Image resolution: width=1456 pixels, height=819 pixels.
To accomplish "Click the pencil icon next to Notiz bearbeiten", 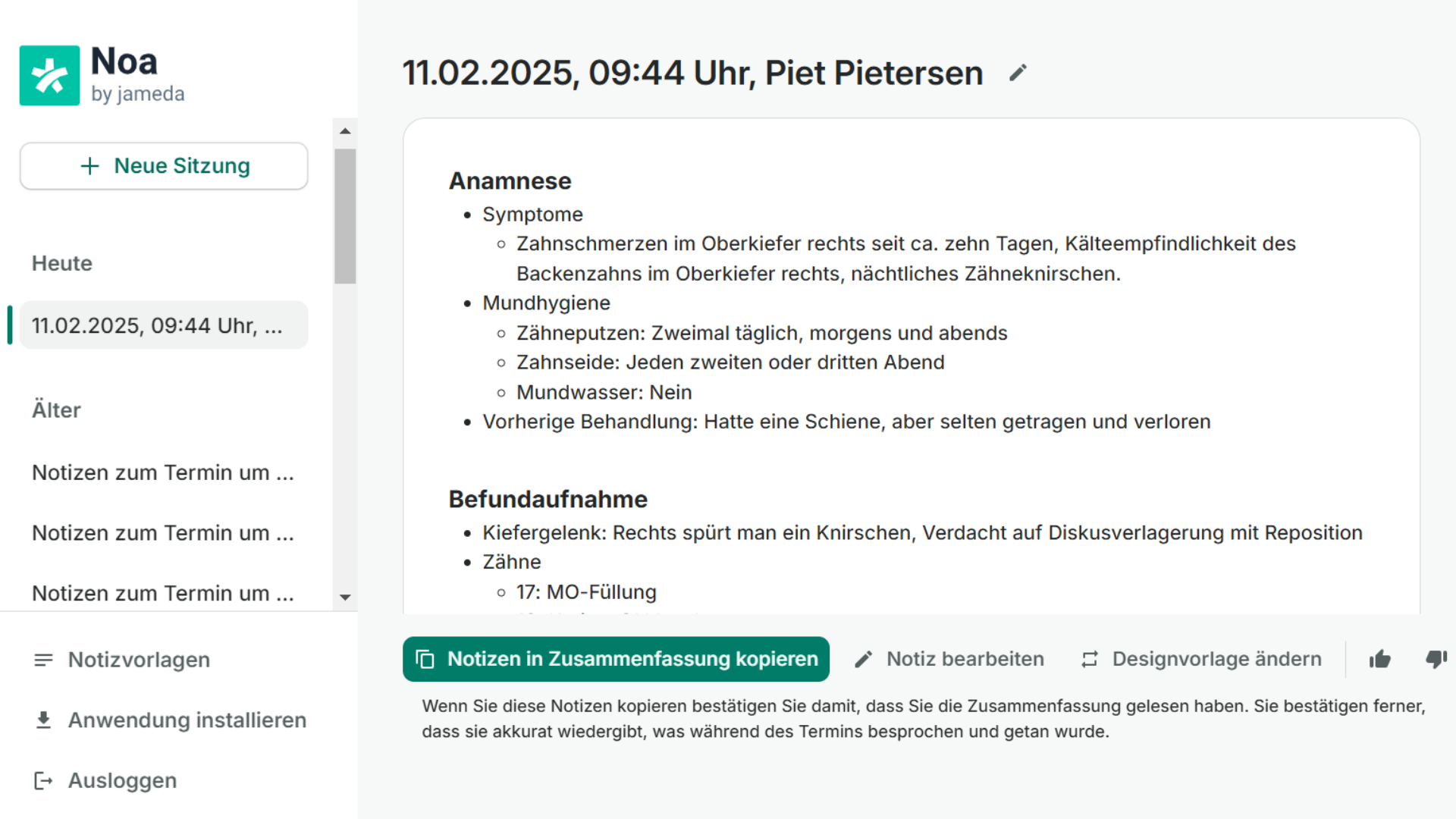I will 863,659.
